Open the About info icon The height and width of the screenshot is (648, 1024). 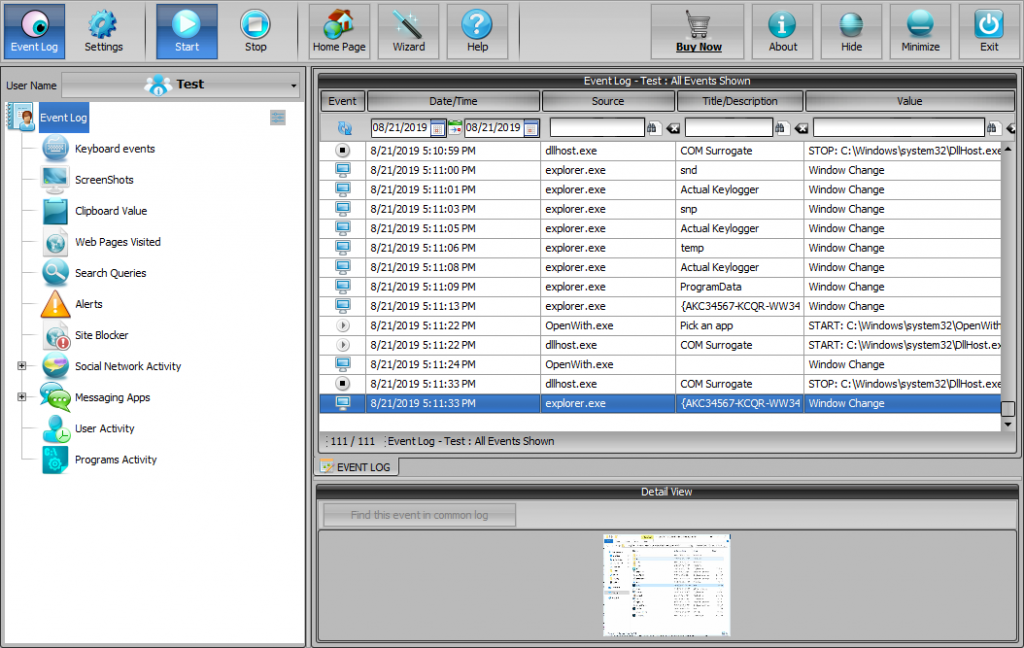click(782, 31)
